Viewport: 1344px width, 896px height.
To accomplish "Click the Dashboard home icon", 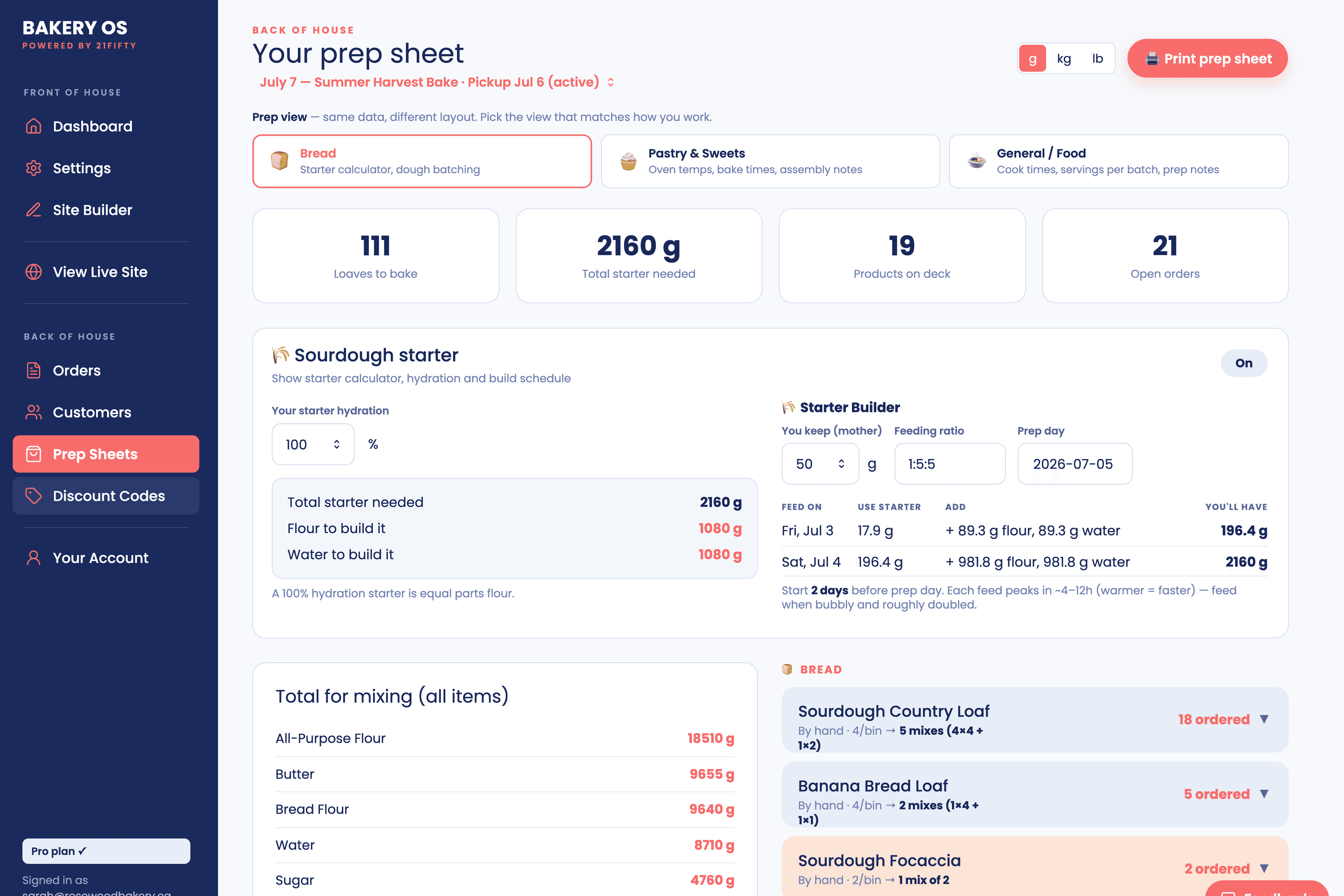I will point(34,126).
